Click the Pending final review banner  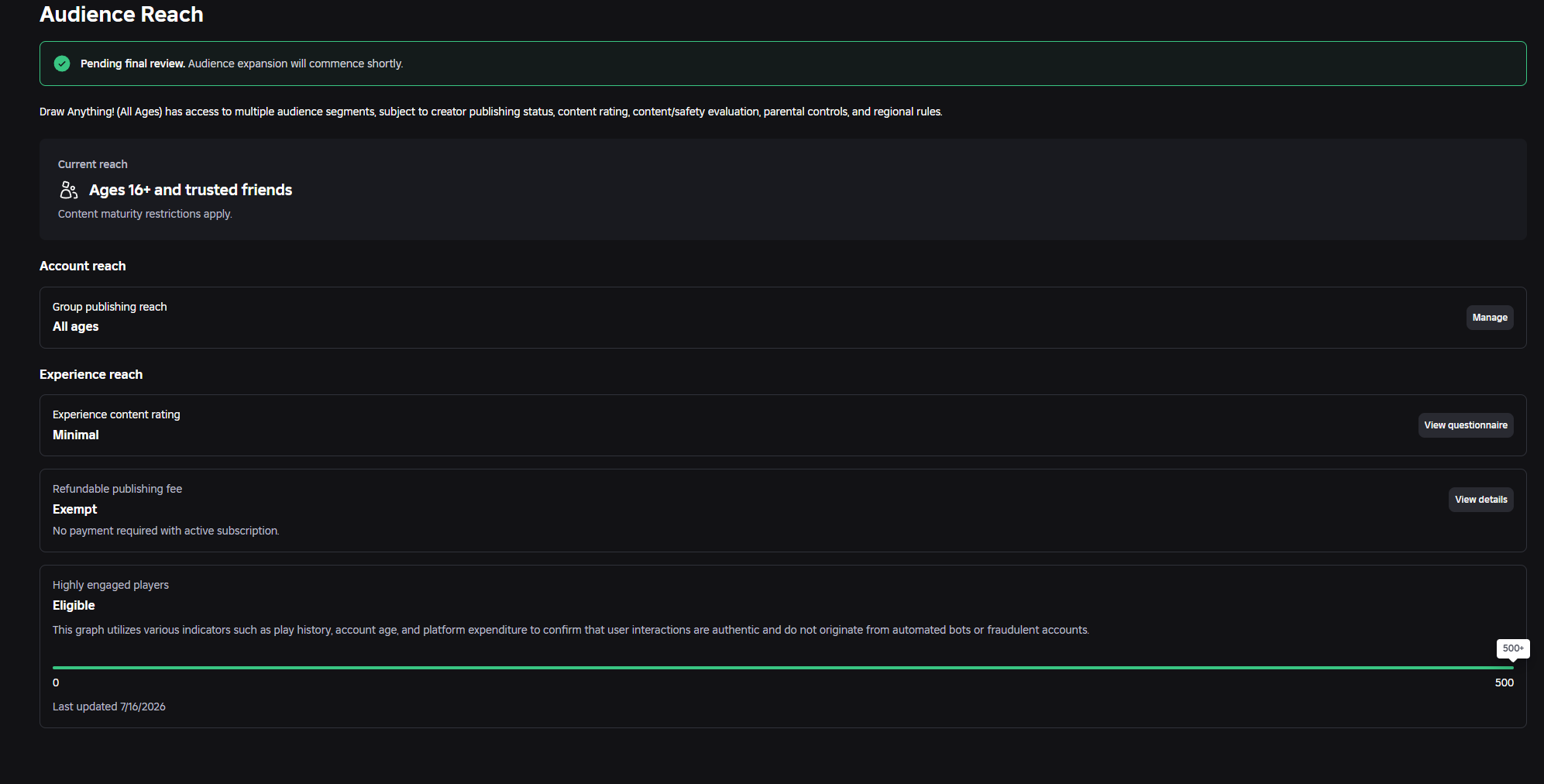click(x=783, y=64)
